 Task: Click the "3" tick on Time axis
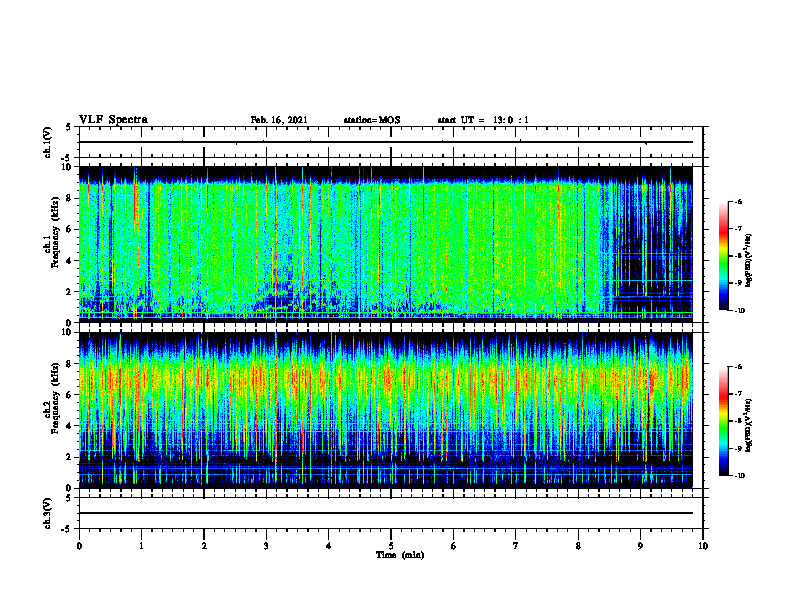[266, 546]
